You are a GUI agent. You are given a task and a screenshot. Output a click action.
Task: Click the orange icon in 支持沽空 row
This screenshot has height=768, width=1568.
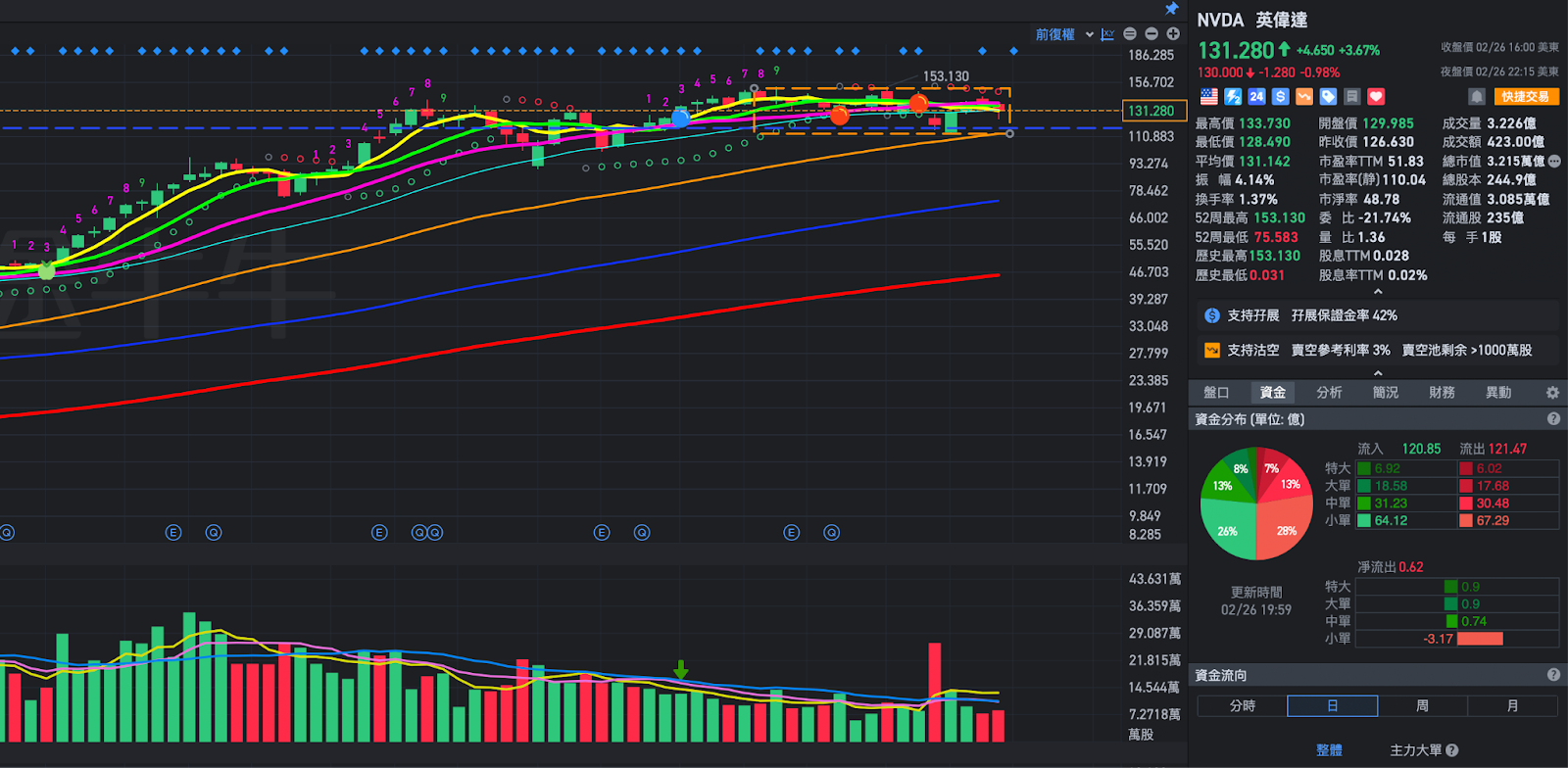[x=1212, y=350]
